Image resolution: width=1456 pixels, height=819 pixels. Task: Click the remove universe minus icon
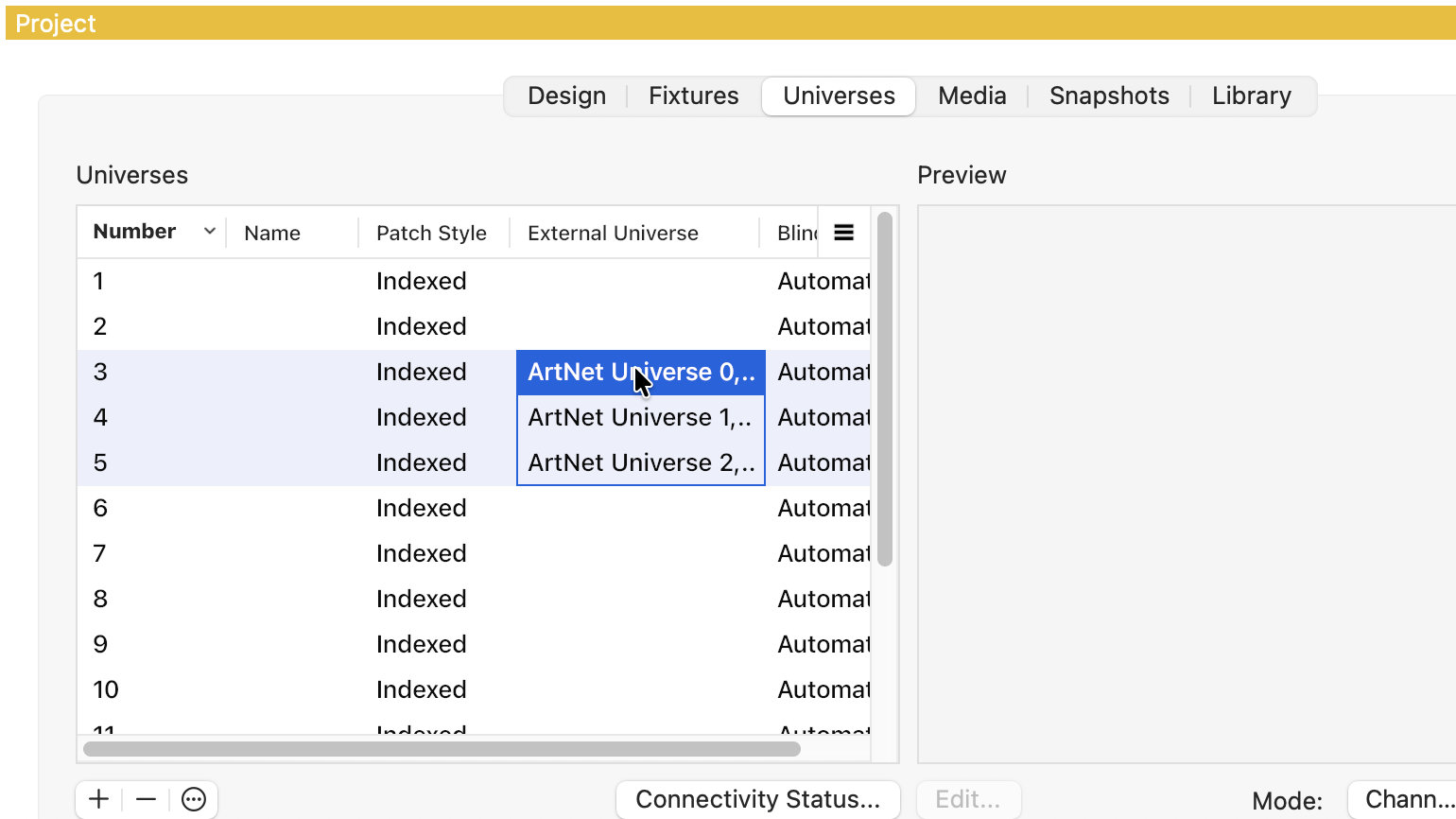tap(146, 799)
